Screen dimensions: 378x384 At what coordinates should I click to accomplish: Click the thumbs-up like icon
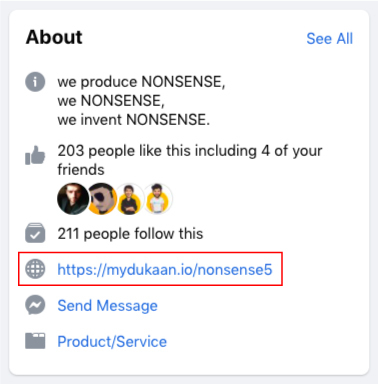35,155
